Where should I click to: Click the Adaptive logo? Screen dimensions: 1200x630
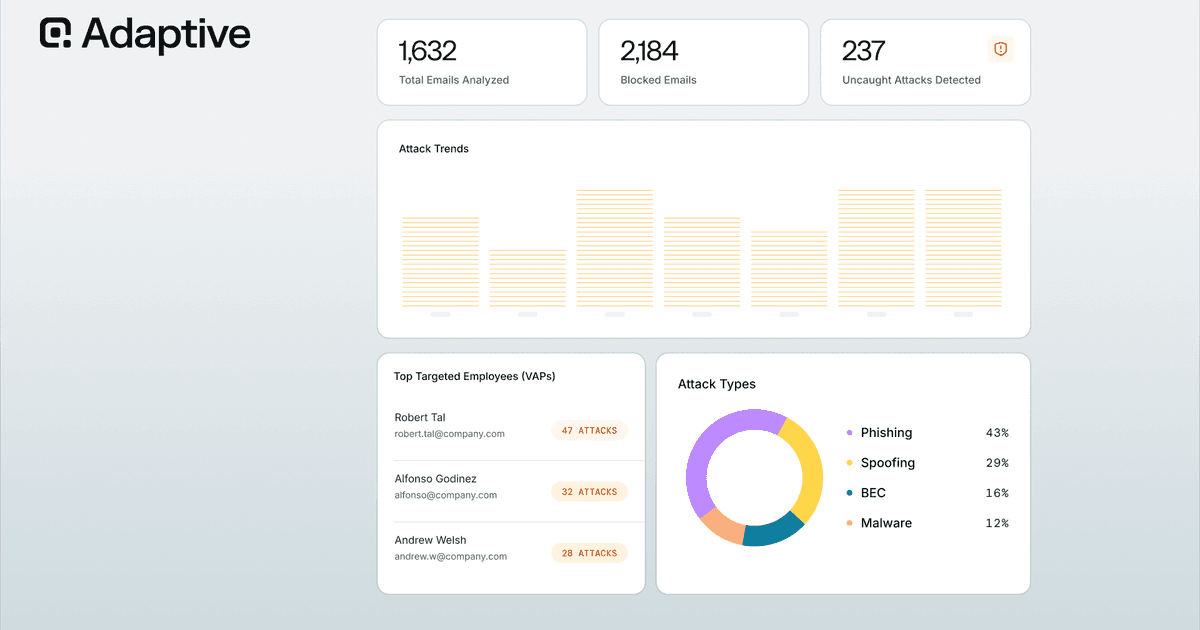[x=145, y=34]
